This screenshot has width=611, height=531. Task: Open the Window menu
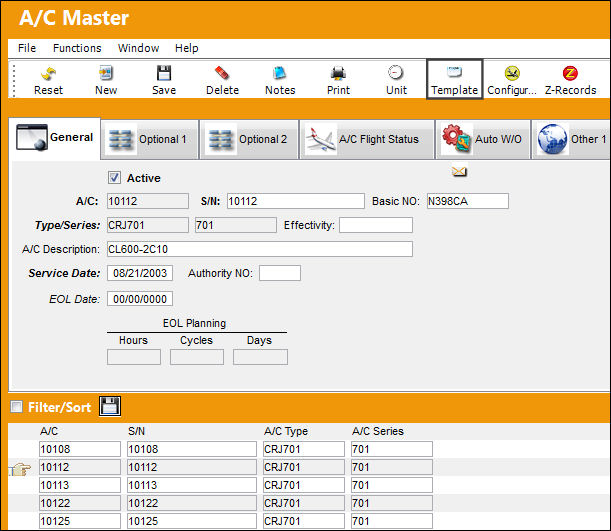[x=138, y=48]
